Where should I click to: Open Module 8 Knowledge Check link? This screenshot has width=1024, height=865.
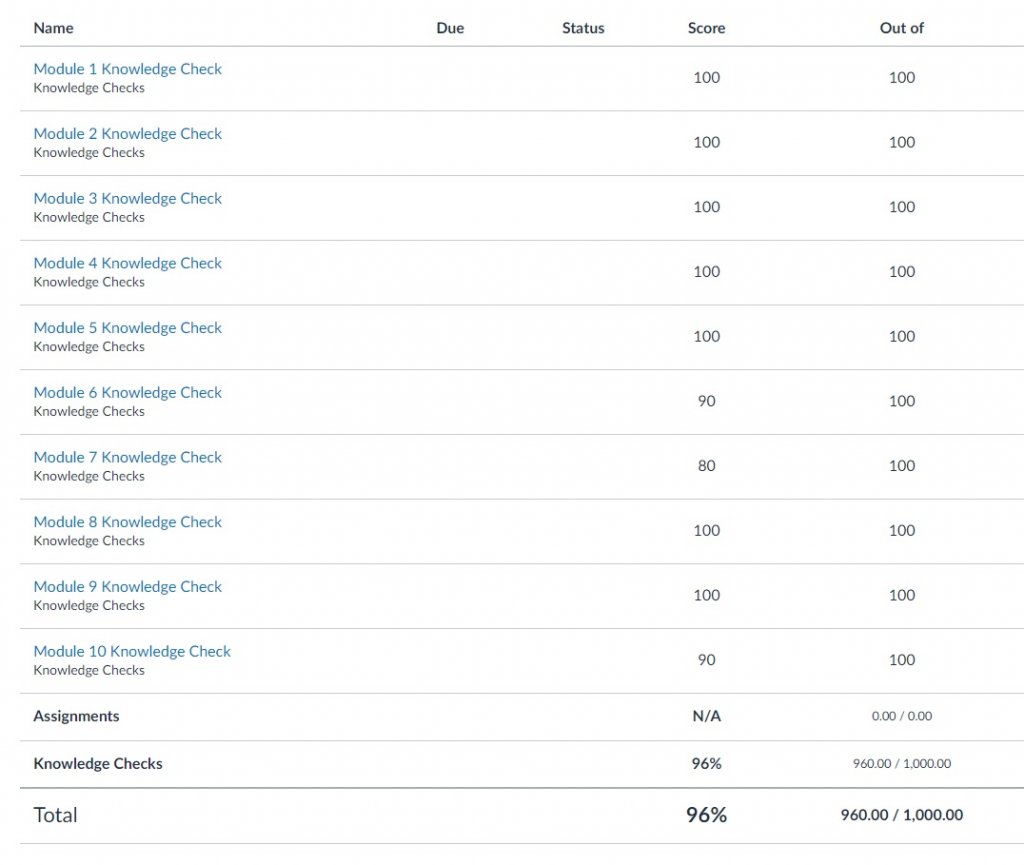pos(127,522)
